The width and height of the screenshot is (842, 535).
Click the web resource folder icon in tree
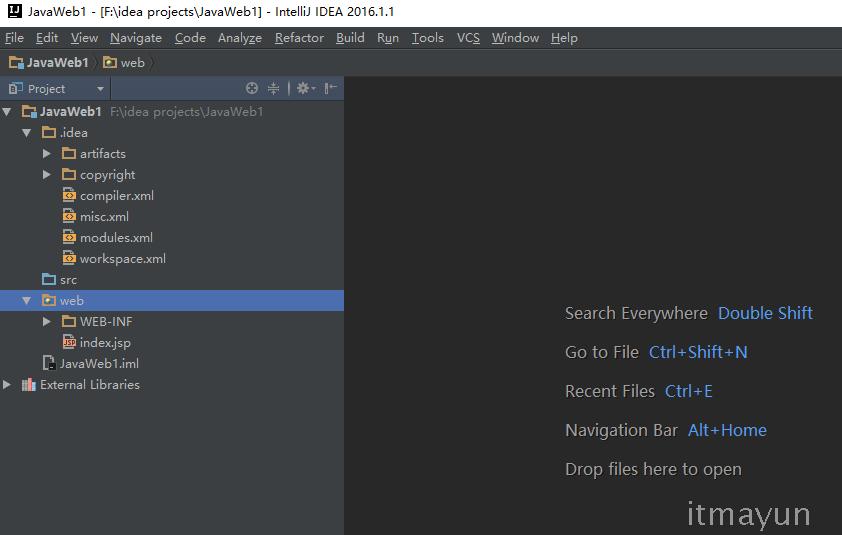click(49, 300)
